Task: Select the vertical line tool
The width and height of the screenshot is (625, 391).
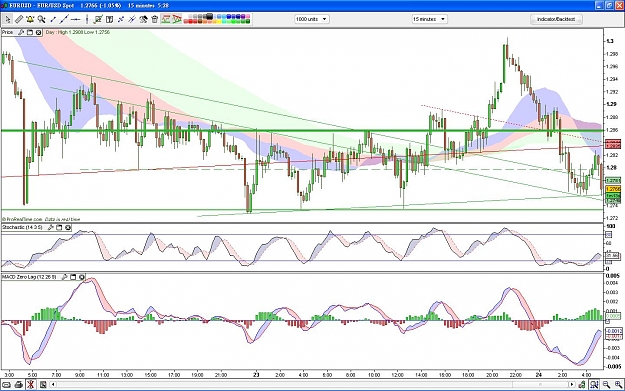Action: (86, 19)
